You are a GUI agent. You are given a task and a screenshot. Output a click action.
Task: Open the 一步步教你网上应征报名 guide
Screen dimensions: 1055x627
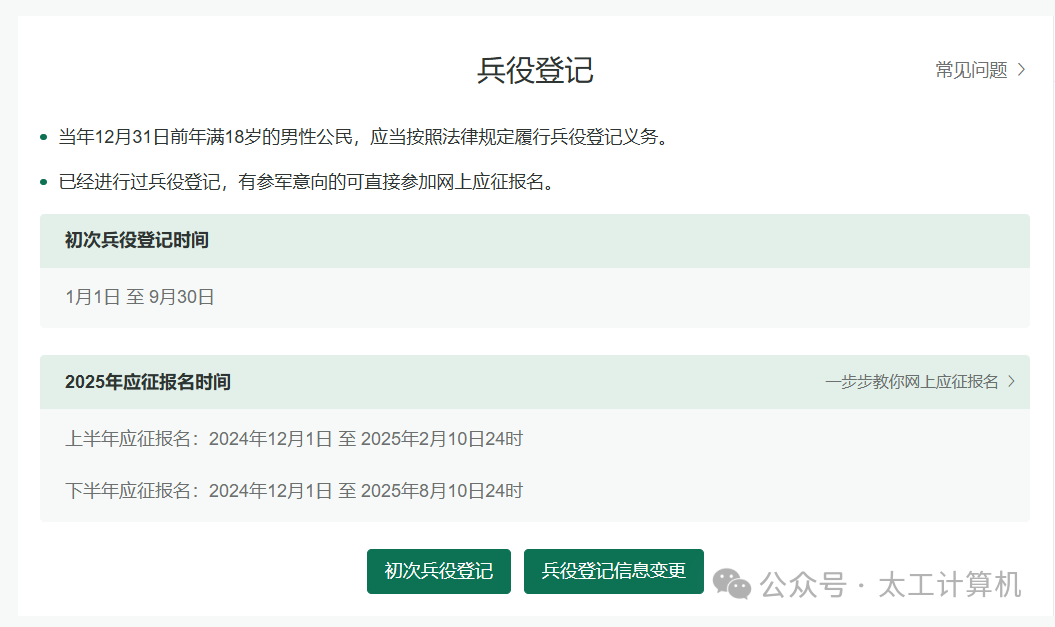(912, 382)
